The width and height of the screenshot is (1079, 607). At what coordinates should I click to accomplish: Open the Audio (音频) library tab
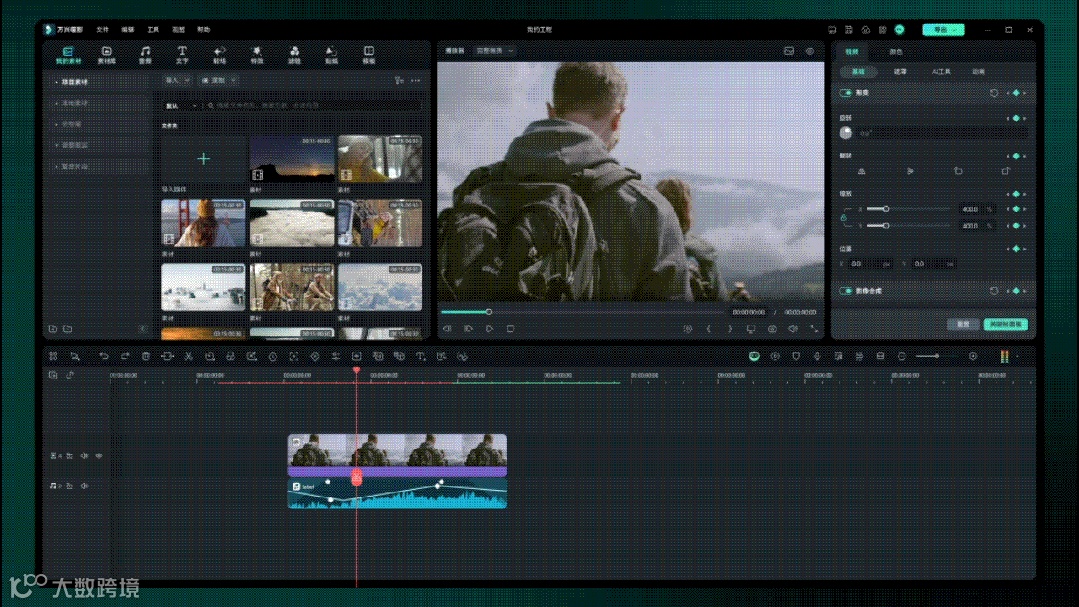[x=145, y=54]
